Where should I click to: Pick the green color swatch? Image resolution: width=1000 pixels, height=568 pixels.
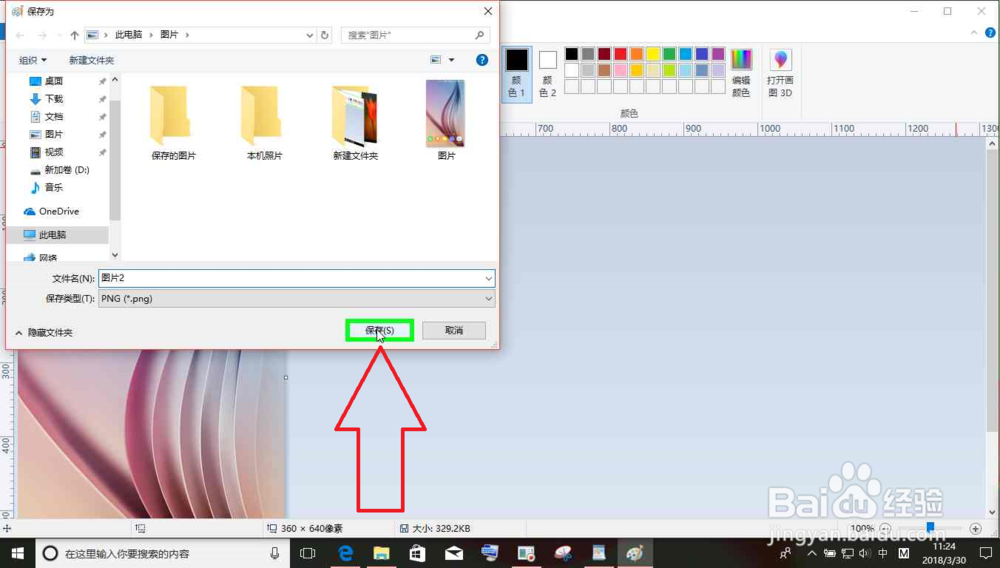tap(669, 54)
